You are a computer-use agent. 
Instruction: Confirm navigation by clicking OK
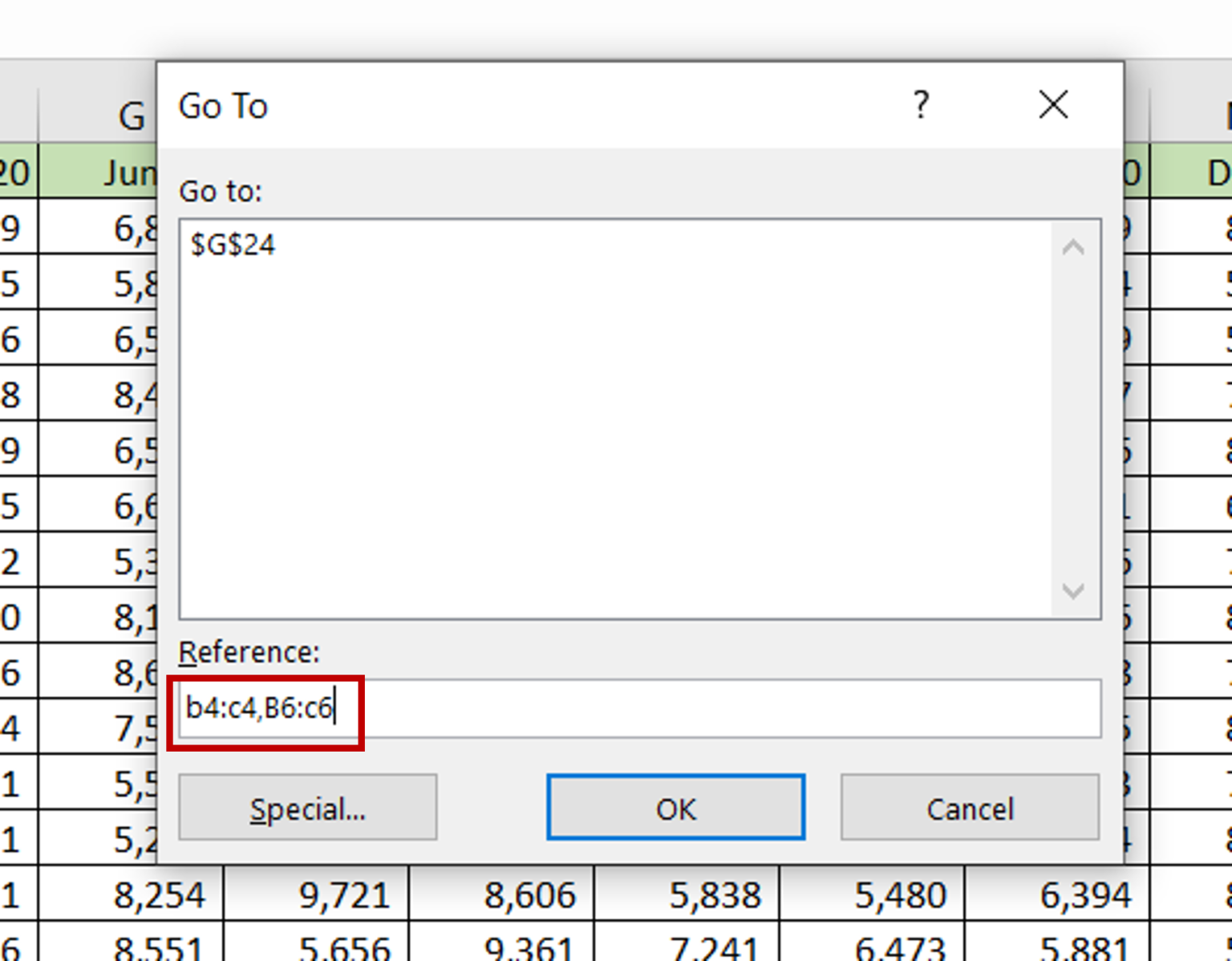(675, 808)
